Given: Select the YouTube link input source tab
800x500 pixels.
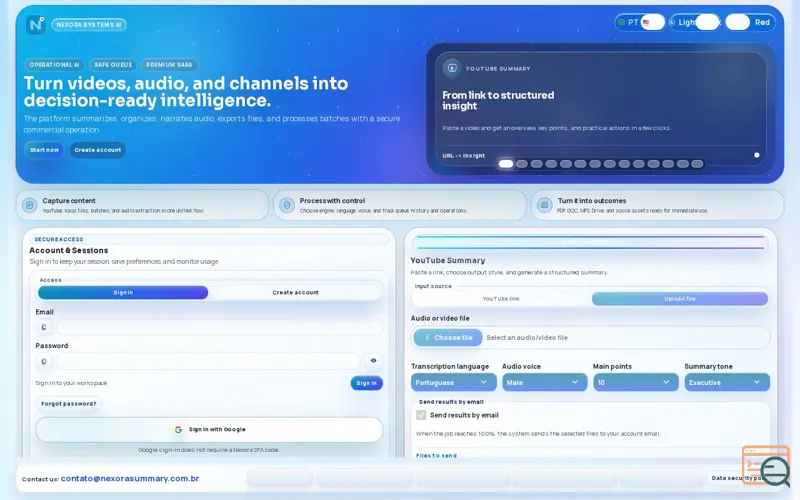Looking at the screenshot, I should (x=501, y=298).
